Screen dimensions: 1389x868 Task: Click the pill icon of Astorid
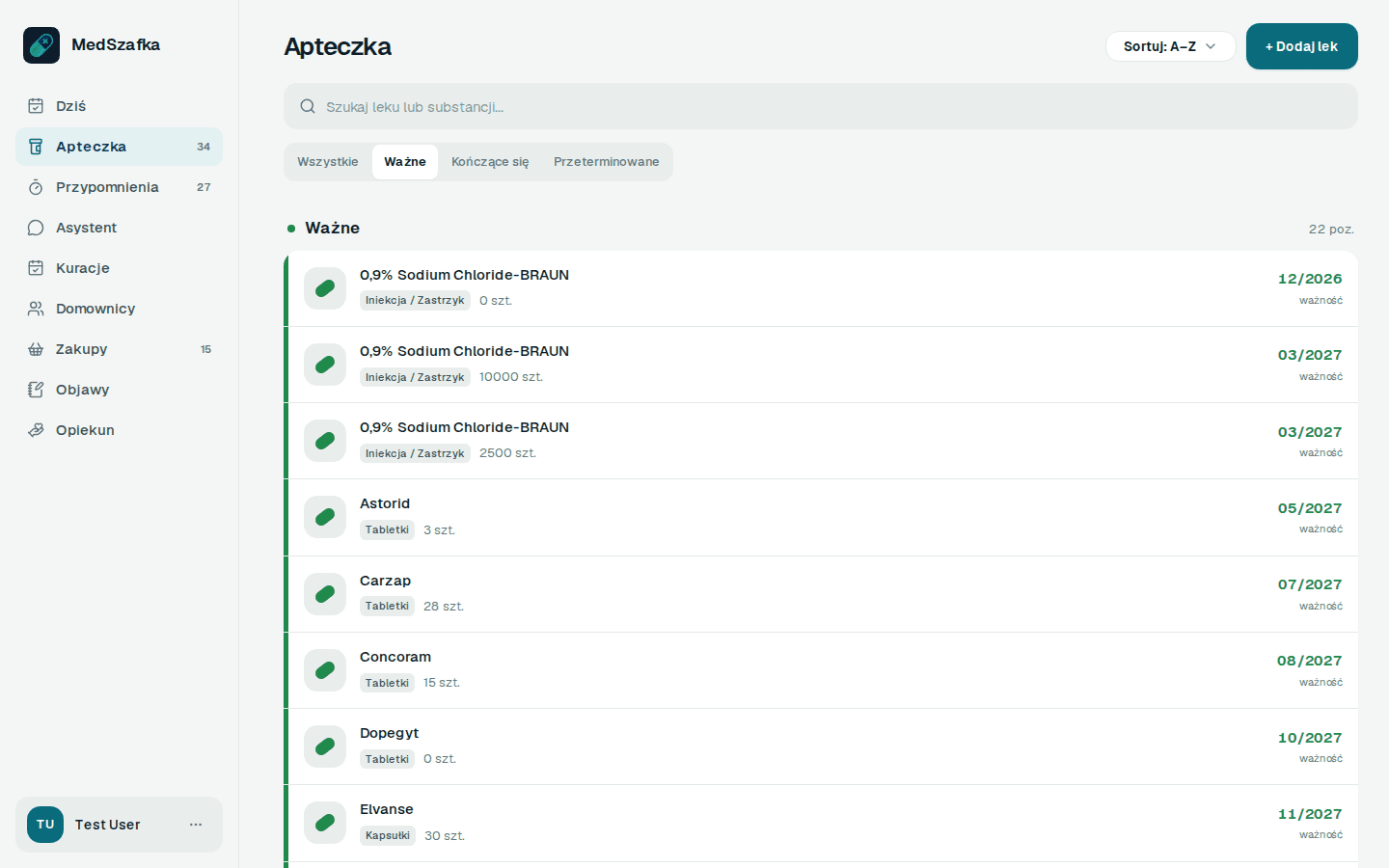(325, 517)
